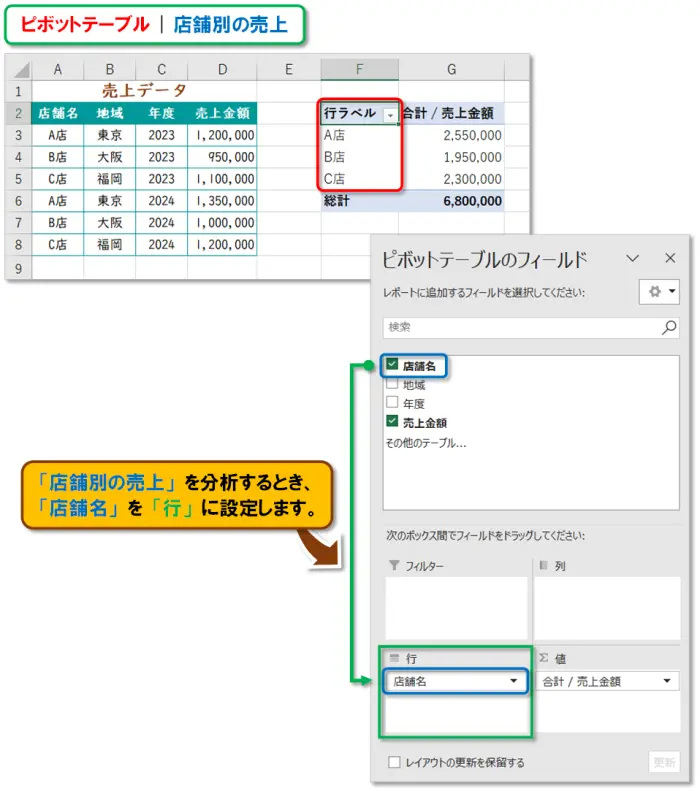This screenshot has height=791, width=700.
Task: Open dropdown of 店舗名 in rows area
Action: click(x=513, y=681)
